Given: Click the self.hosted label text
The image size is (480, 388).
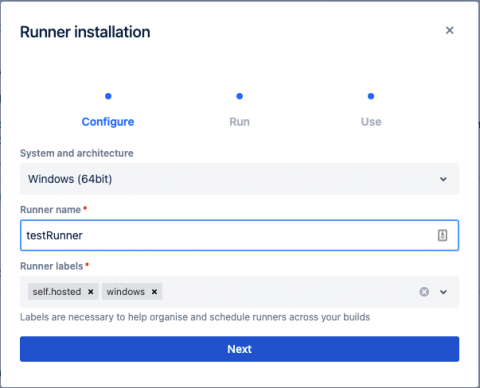Looking at the screenshot, I should 57,292.
